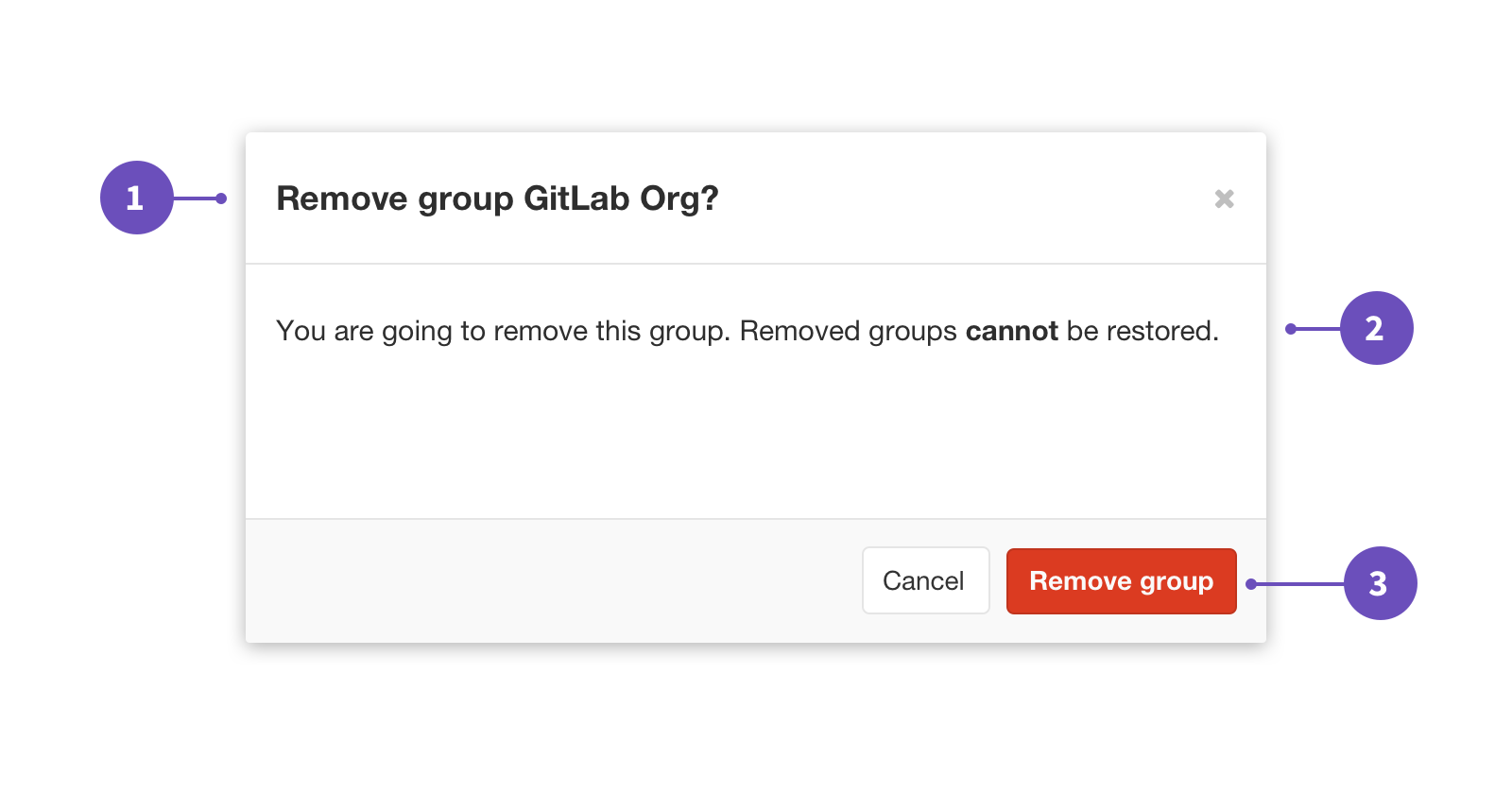This screenshot has width=1512, height=794.
Task: Click the phrase "Removed groups" in the warning
Action: [848, 331]
